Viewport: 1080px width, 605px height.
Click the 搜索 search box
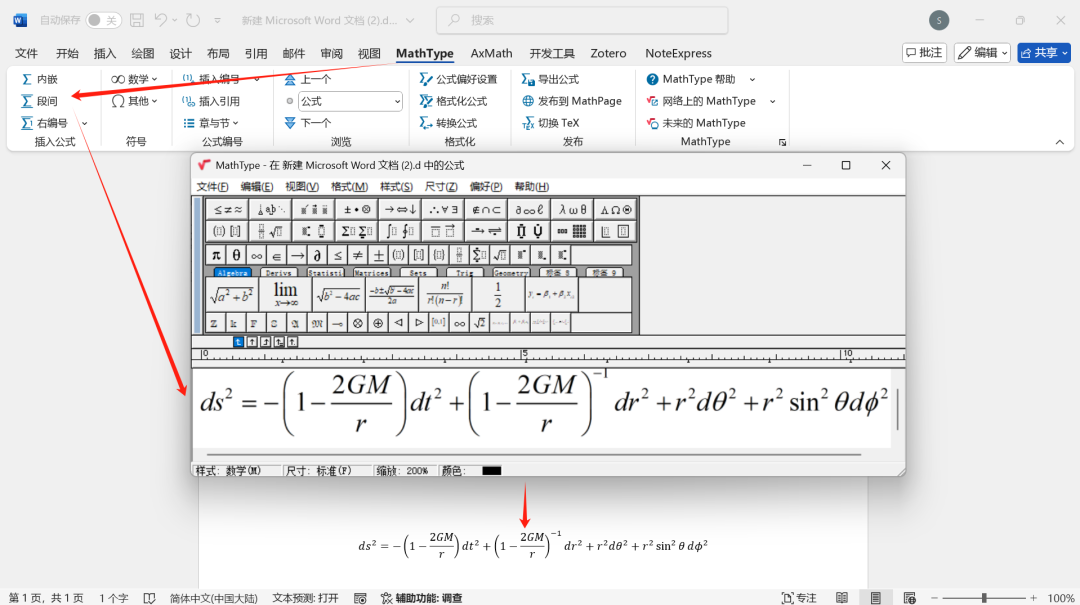pos(582,20)
